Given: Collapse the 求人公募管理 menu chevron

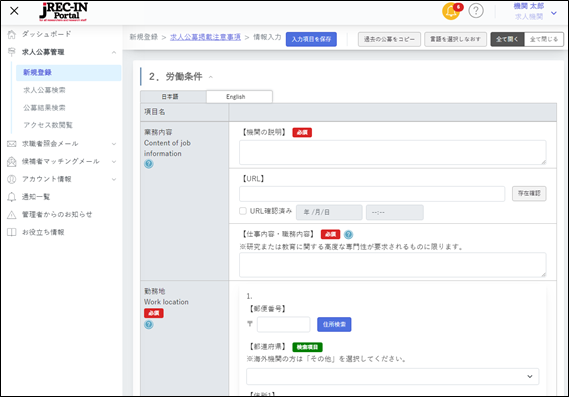Looking at the screenshot, I should [x=114, y=52].
